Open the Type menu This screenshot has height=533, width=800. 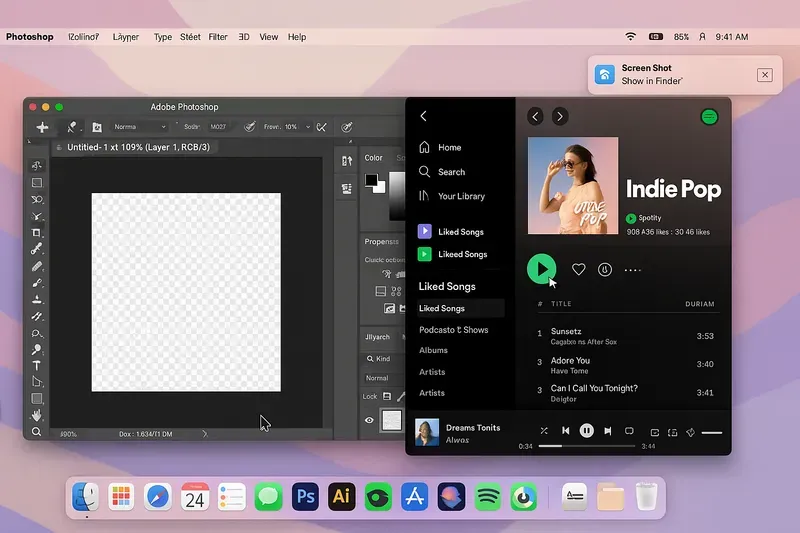click(163, 37)
